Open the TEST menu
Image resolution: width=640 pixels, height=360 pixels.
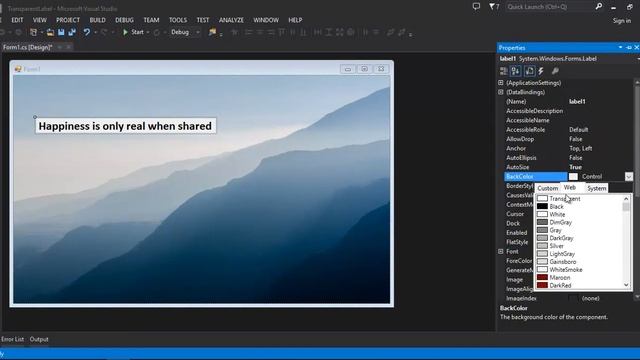202,20
